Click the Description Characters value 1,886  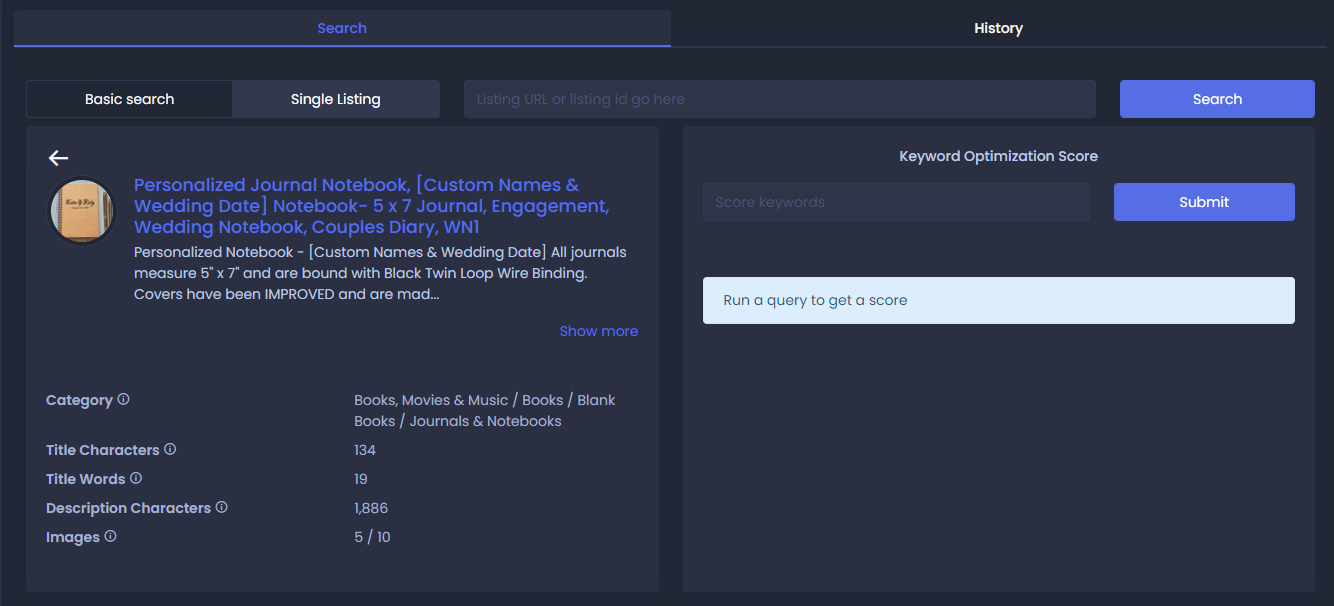click(x=371, y=508)
